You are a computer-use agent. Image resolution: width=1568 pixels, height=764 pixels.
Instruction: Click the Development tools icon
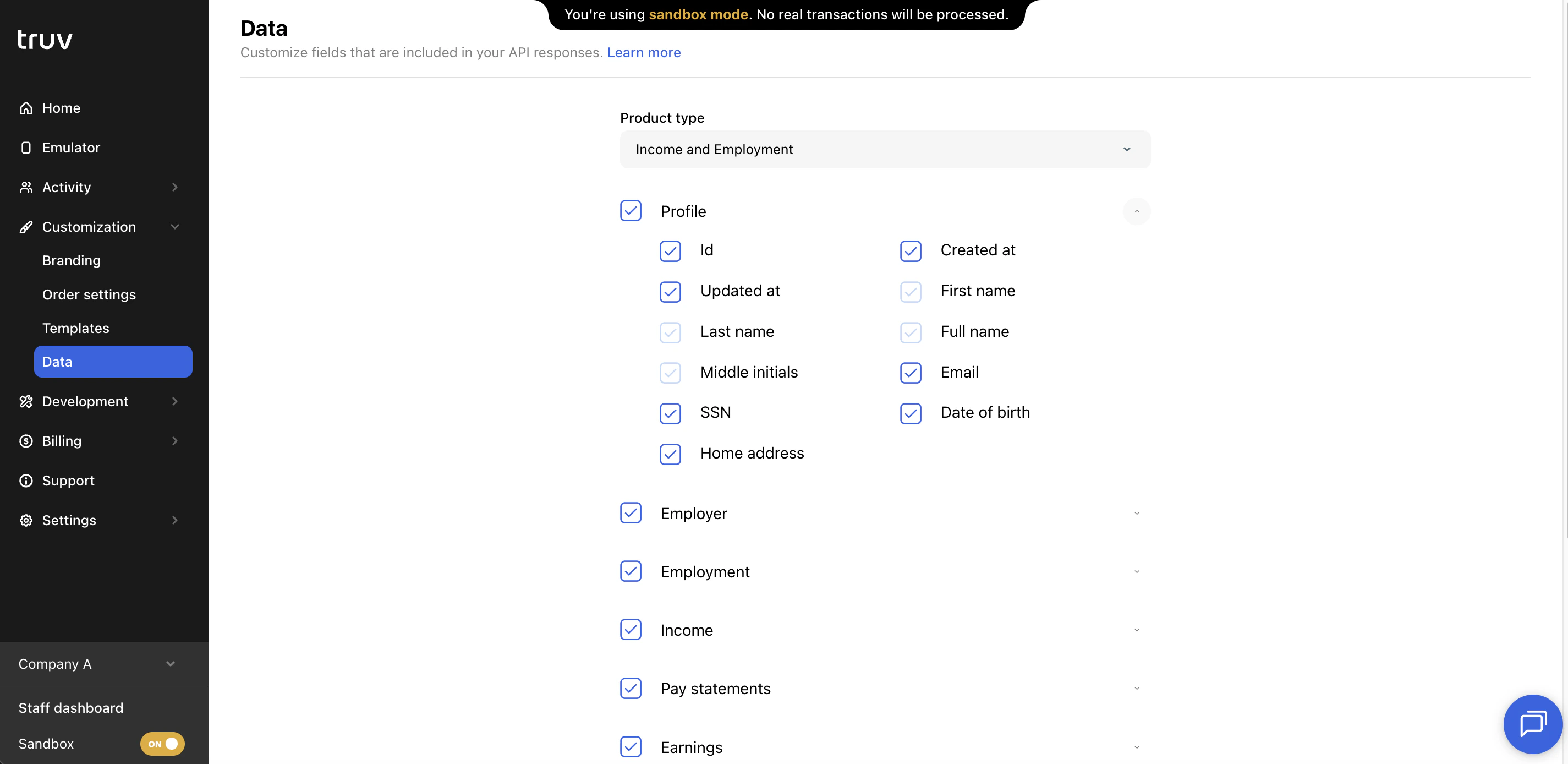[25, 402]
